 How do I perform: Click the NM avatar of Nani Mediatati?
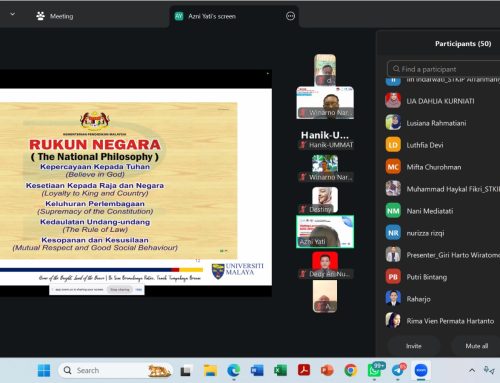tap(393, 211)
